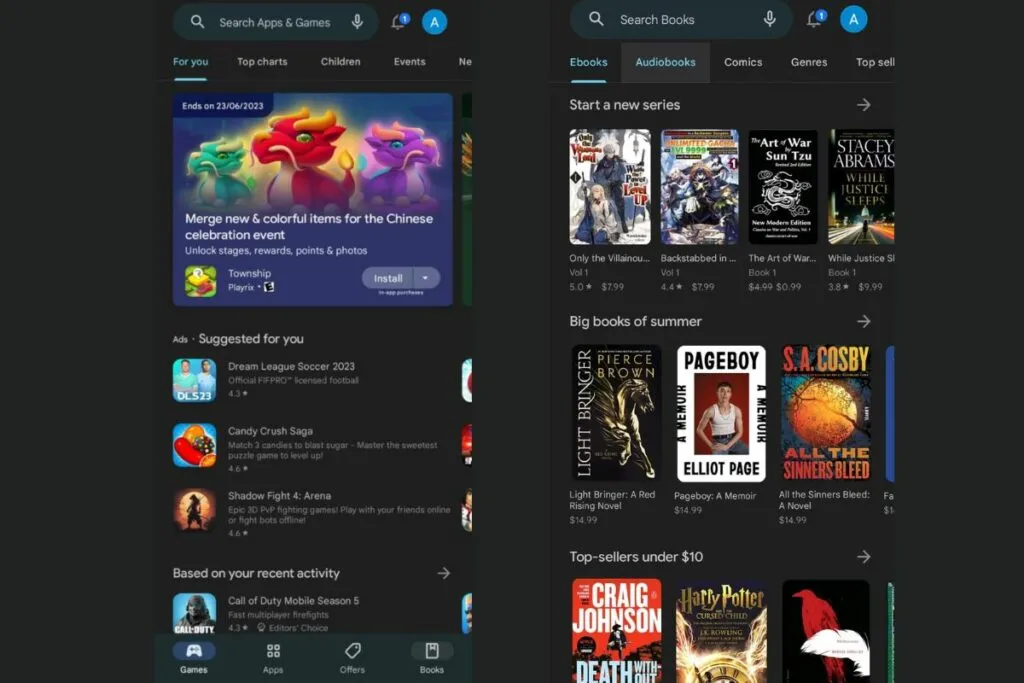This screenshot has width=1024, height=683.
Task: Open 'Big books of summer' arrow
Action: tap(863, 321)
